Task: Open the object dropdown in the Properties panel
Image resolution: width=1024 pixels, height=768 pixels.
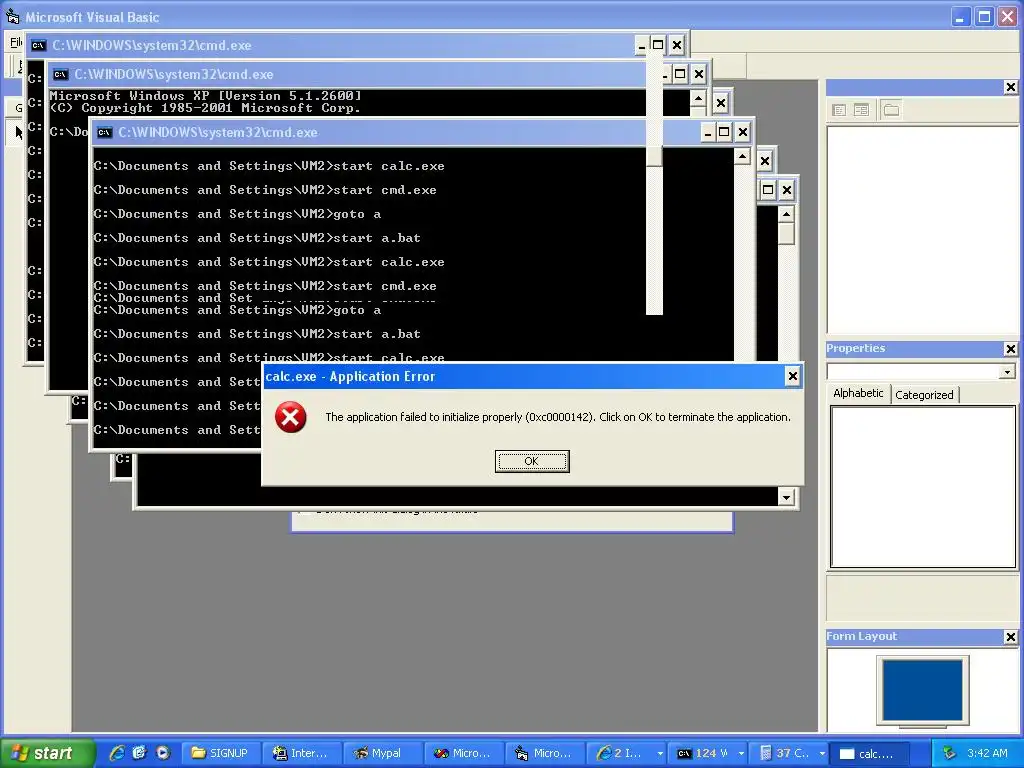Action: [1007, 372]
